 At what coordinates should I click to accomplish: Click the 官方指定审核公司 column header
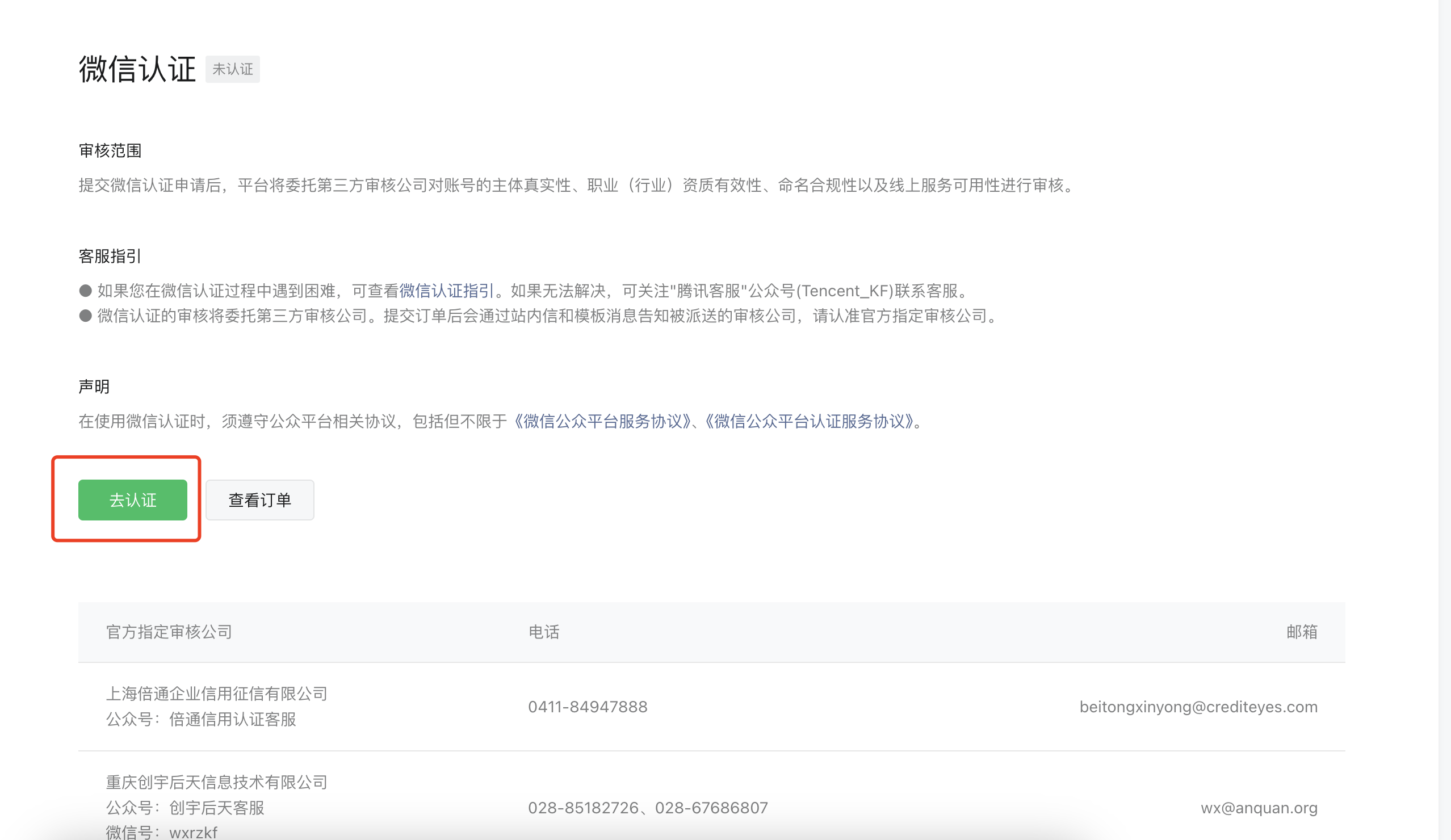(x=169, y=632)
